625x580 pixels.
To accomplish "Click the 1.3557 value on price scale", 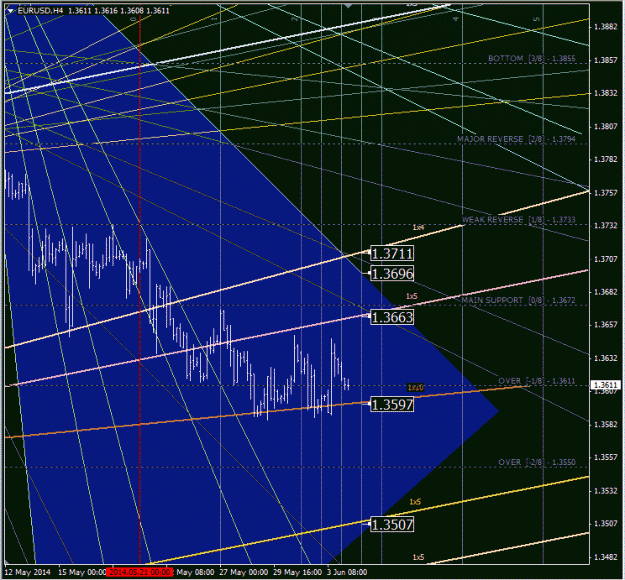I will 605,457.
